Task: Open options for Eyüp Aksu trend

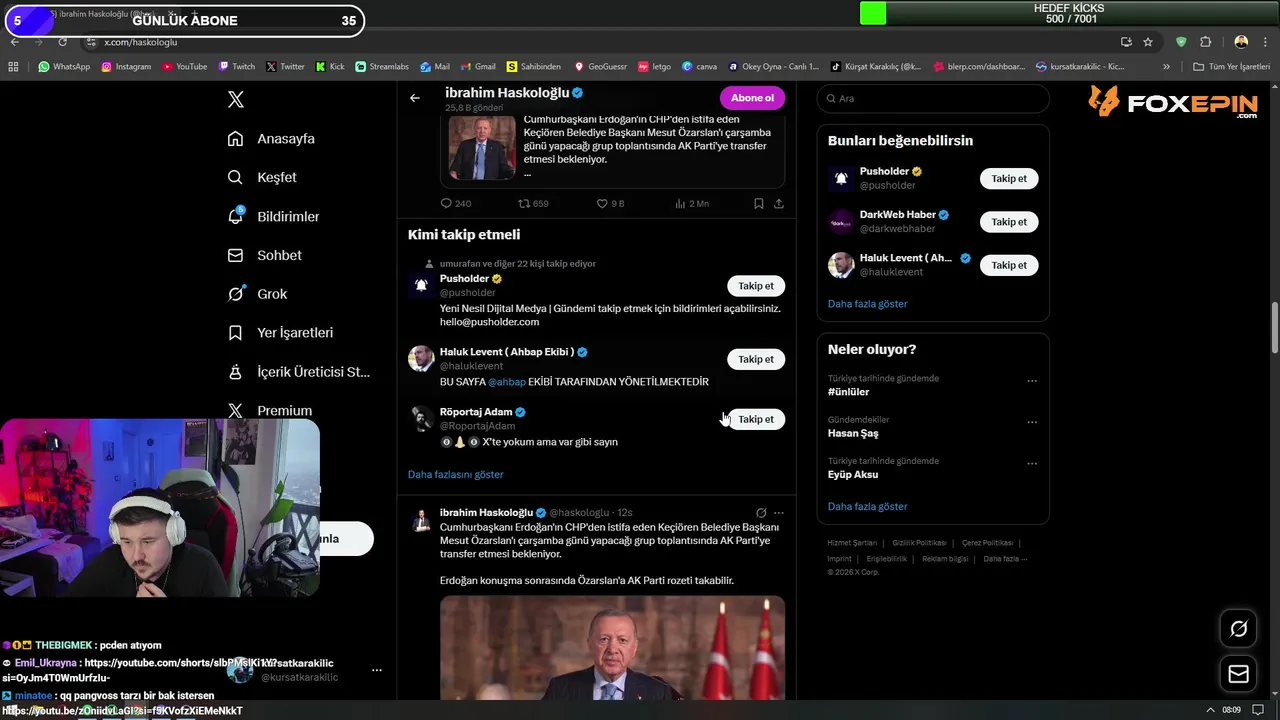Action: point(1032,463)
